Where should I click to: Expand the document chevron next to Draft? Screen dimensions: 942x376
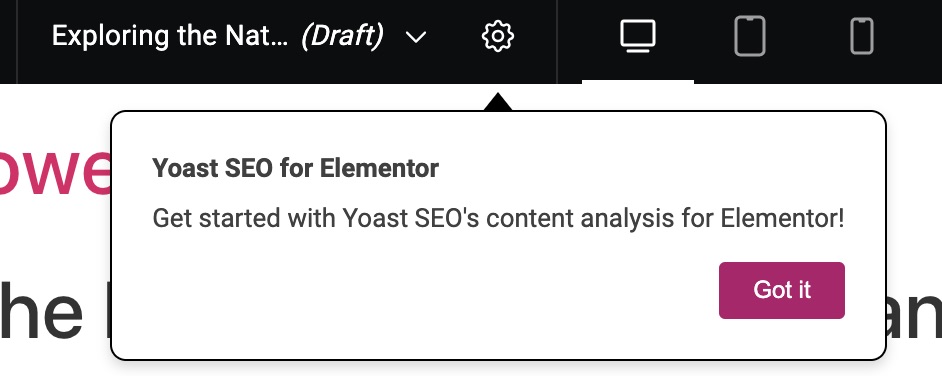click(416, 37)
